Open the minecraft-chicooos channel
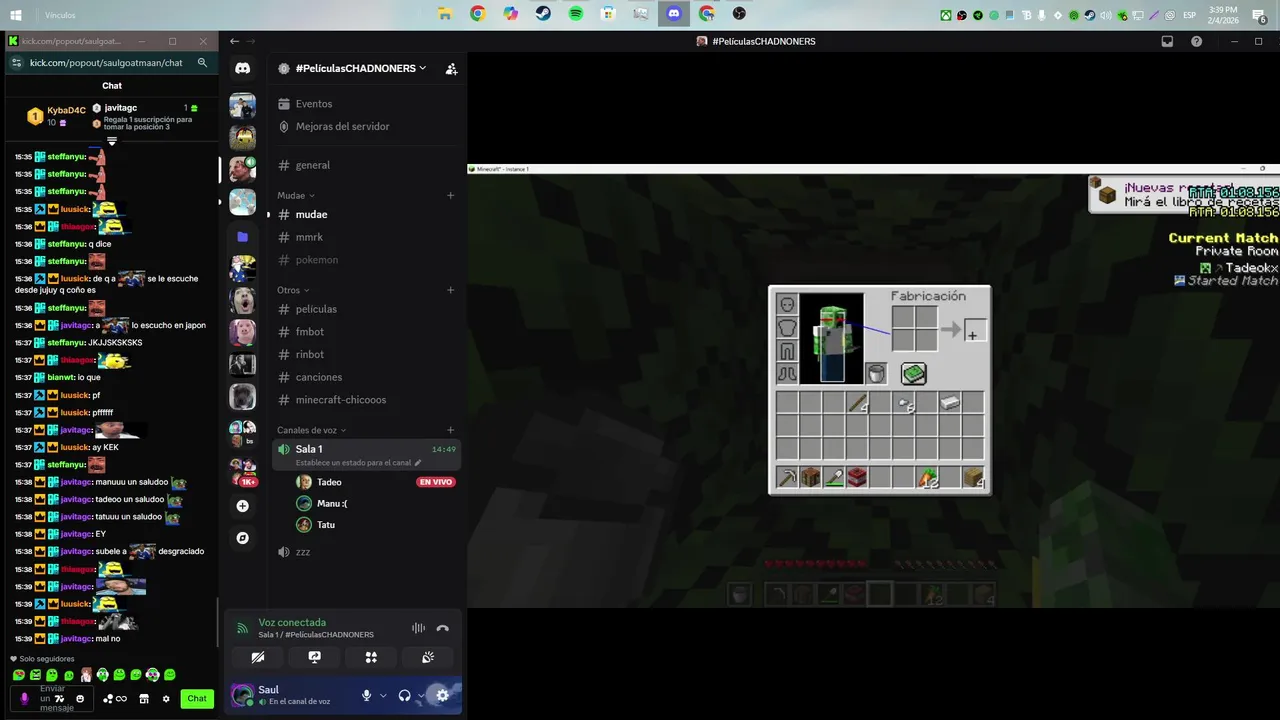 tap(366, 400)
